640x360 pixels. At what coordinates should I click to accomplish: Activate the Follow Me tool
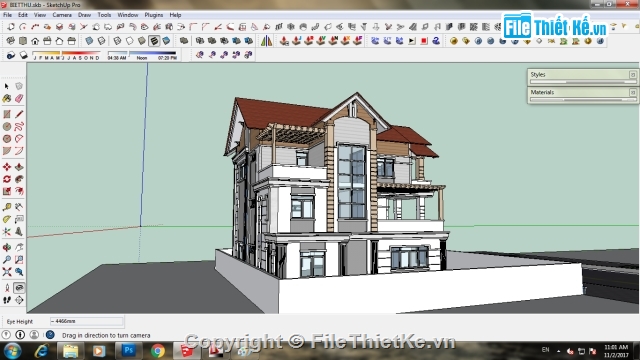point(19,179)
